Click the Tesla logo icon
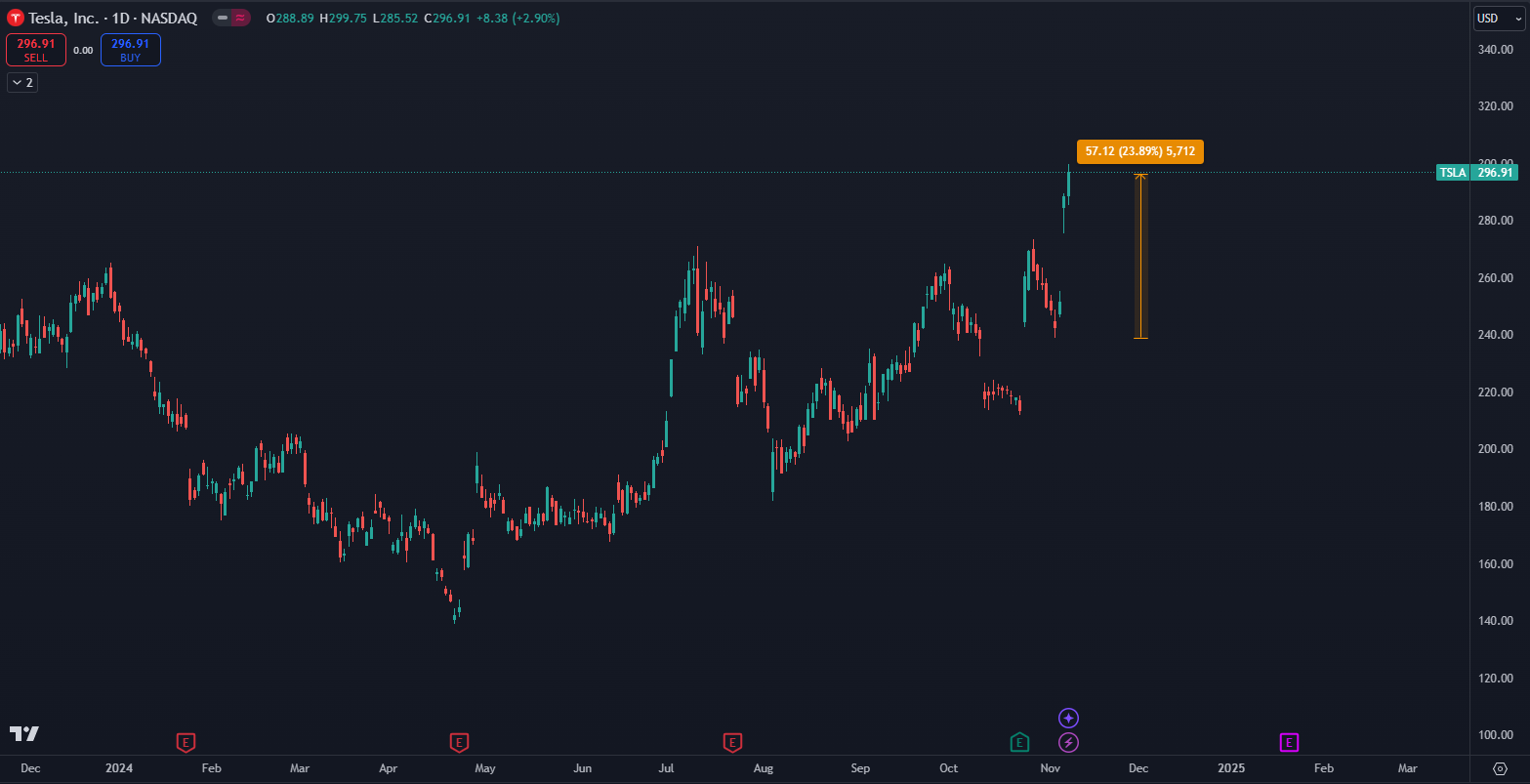This screenshot has width=1530, height=784. click(x=16, y=18)
